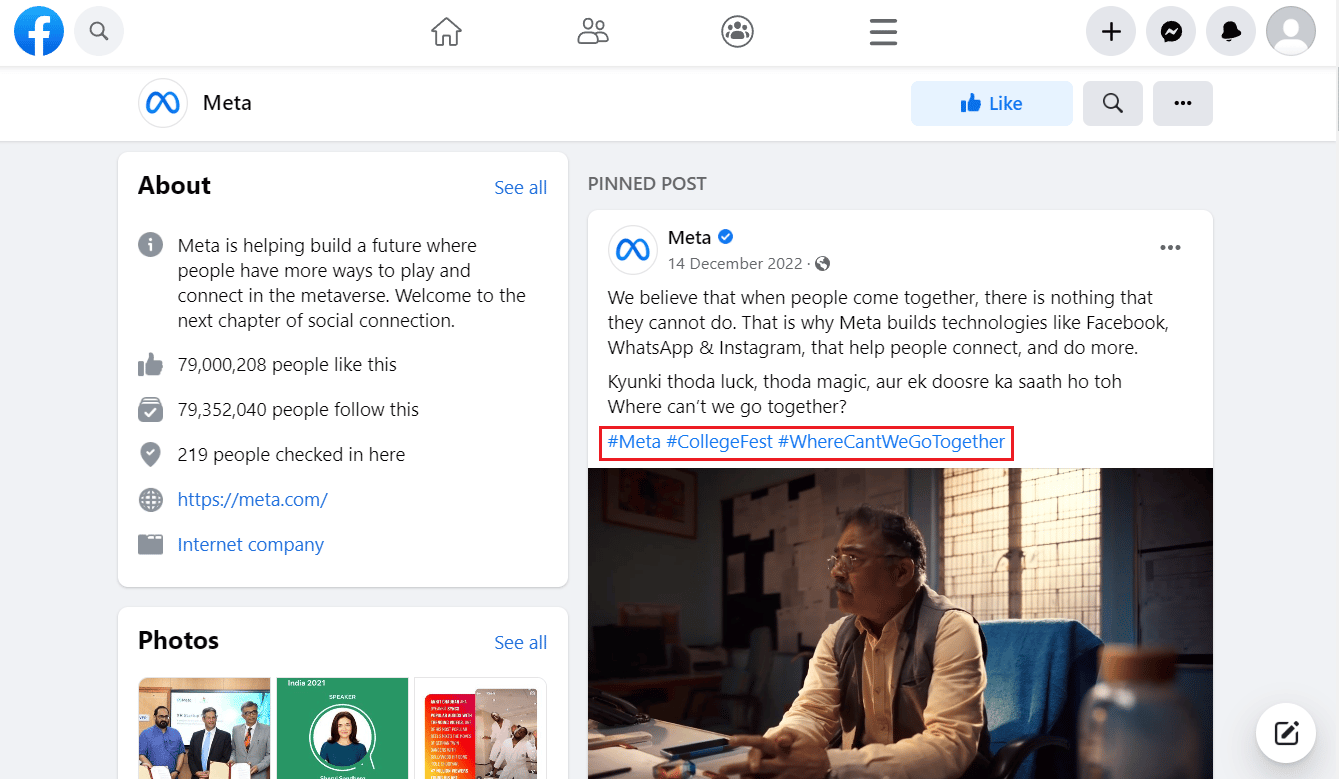
Task: Click the verified badge next to Meta
Action: [726, 237]
